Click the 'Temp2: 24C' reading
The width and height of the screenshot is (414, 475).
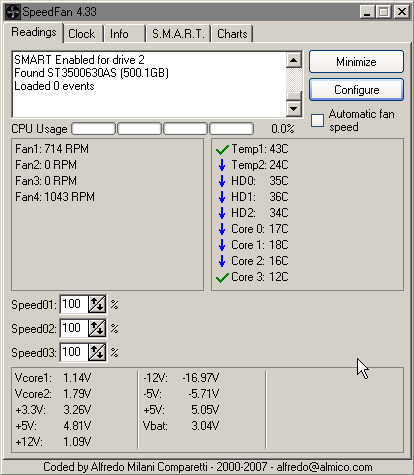pos(260,165)
